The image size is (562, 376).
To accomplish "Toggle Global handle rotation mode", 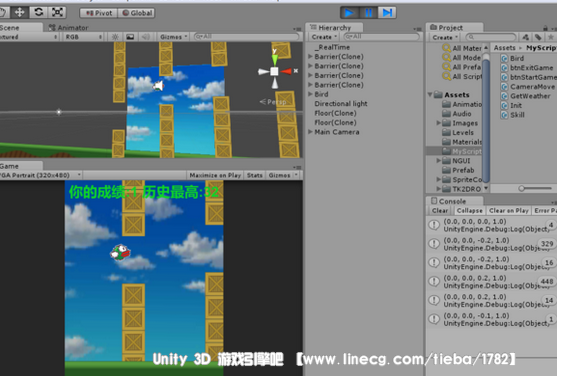I will (x=137, y=13).
